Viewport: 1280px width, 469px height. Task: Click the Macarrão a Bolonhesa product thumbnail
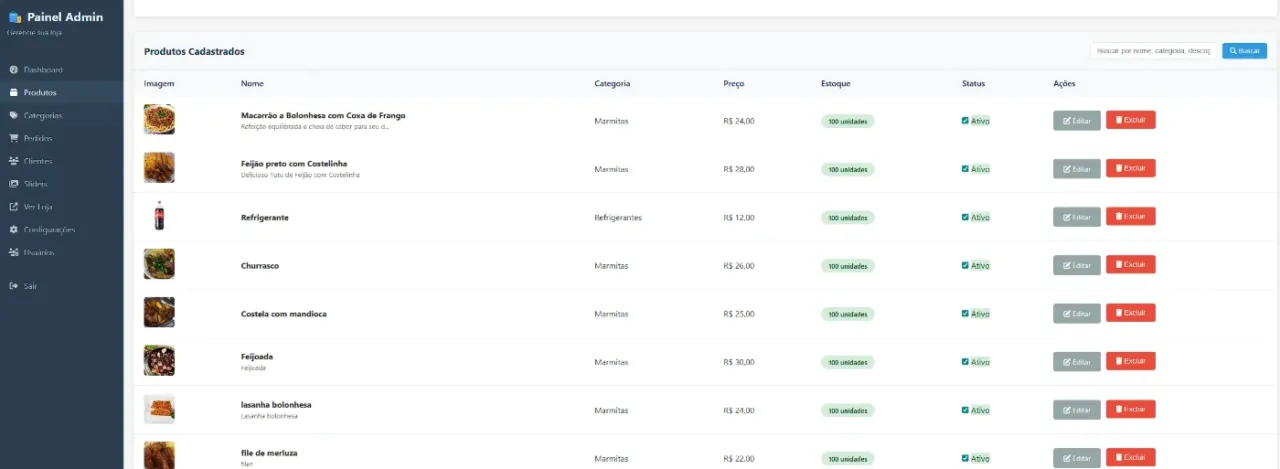coord(159,120)
